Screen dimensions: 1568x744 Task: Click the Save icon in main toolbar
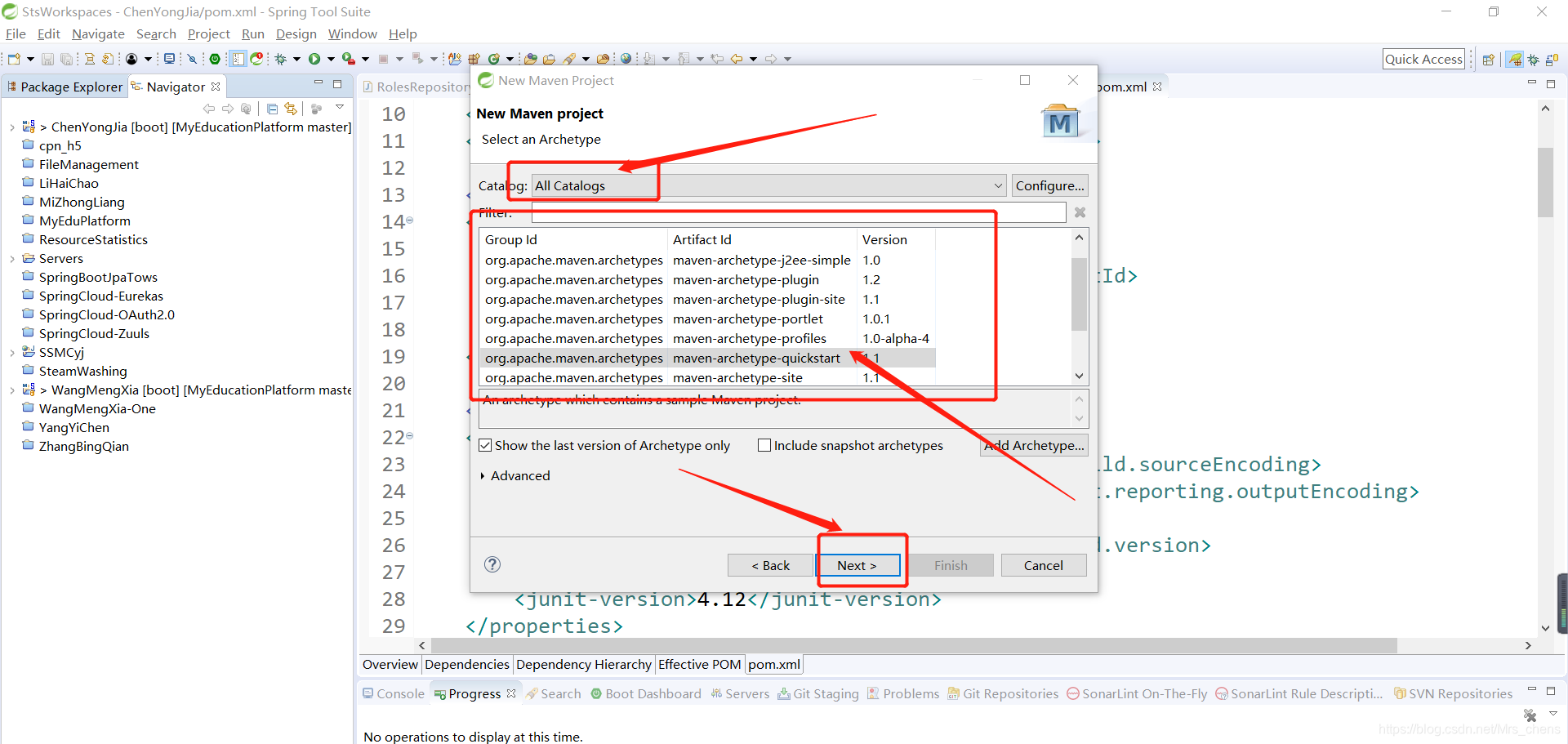coord(47,59)
